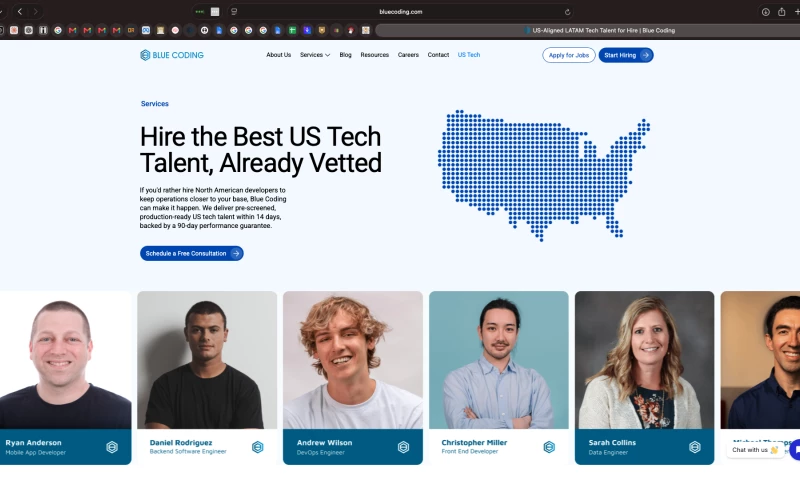Open the page settings icon in the address bar

(234, 11)
